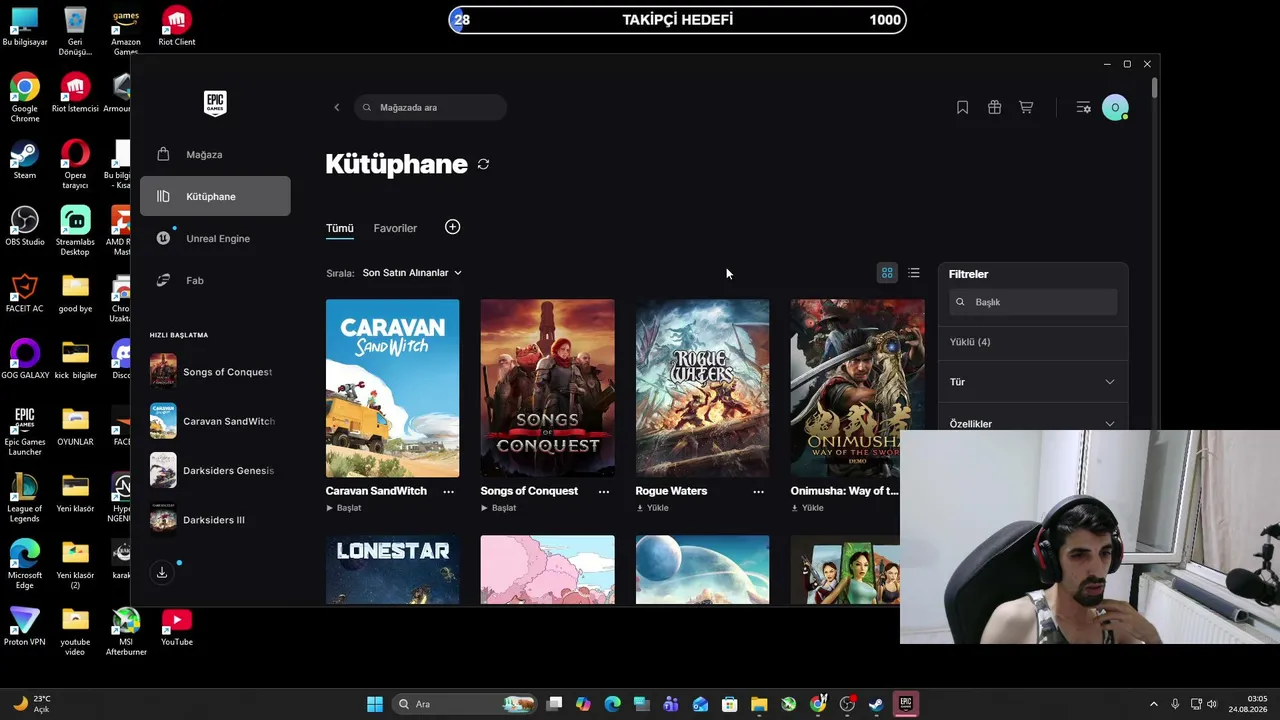
Task: Select Riot Client desktop shortcut
Action: 177,26
